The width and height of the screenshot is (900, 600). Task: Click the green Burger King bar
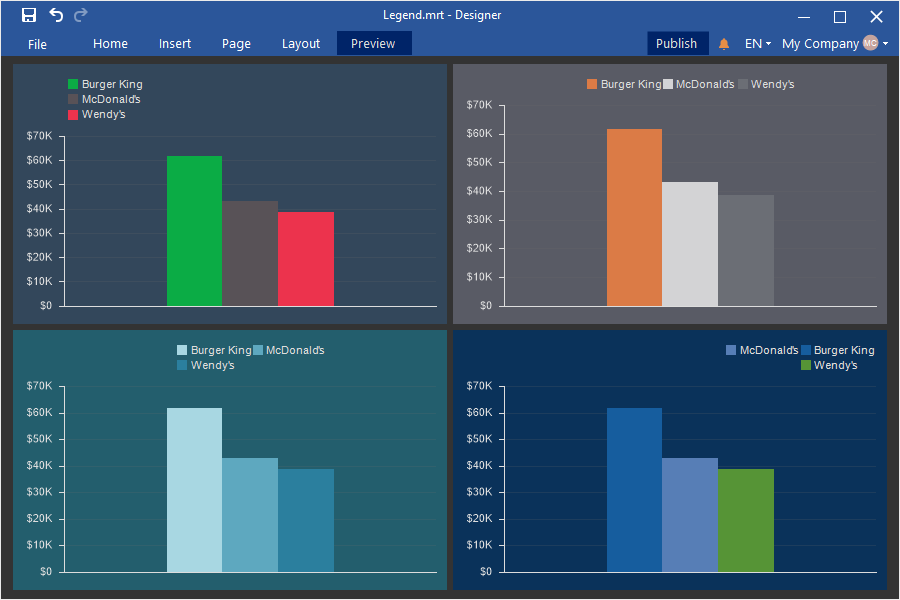pyautogui.click(x=195, y=231)
